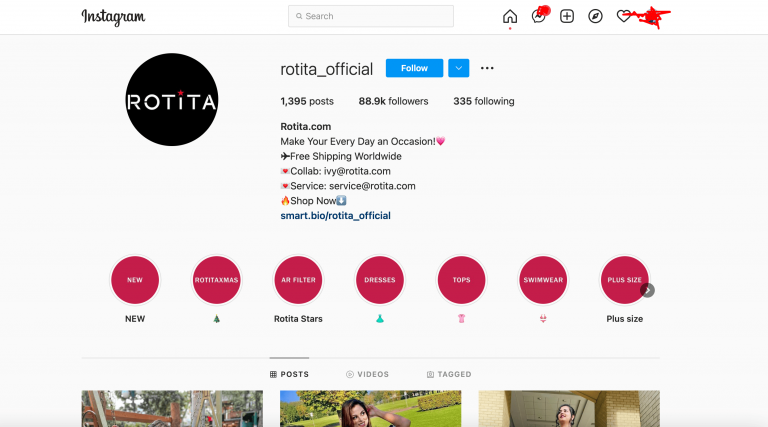Open the DRESSES story highlight
768x427 pixels.
coord(380,280)
